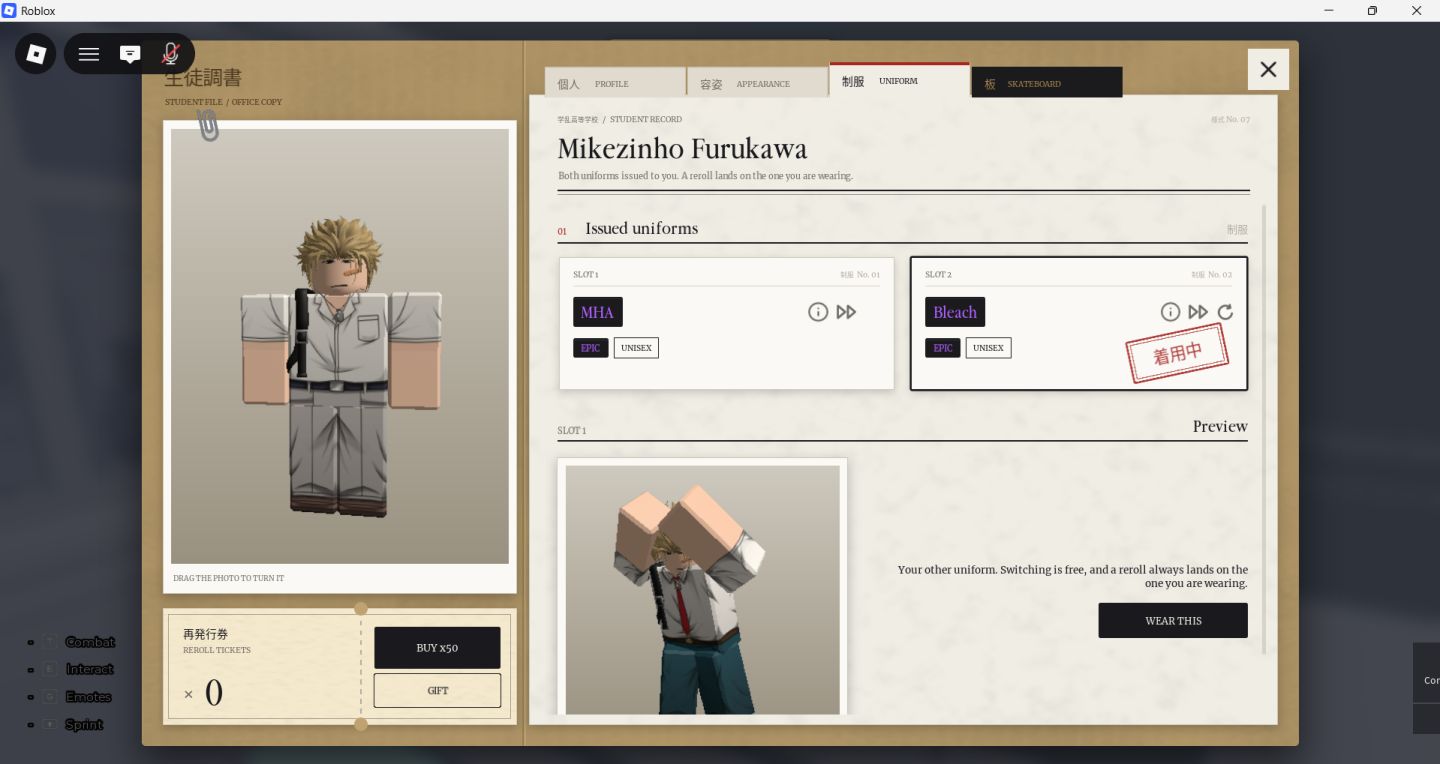Click the Emotes hotkey label
The width and height of the screenshot is (1440, 764).
coord(88,697)
